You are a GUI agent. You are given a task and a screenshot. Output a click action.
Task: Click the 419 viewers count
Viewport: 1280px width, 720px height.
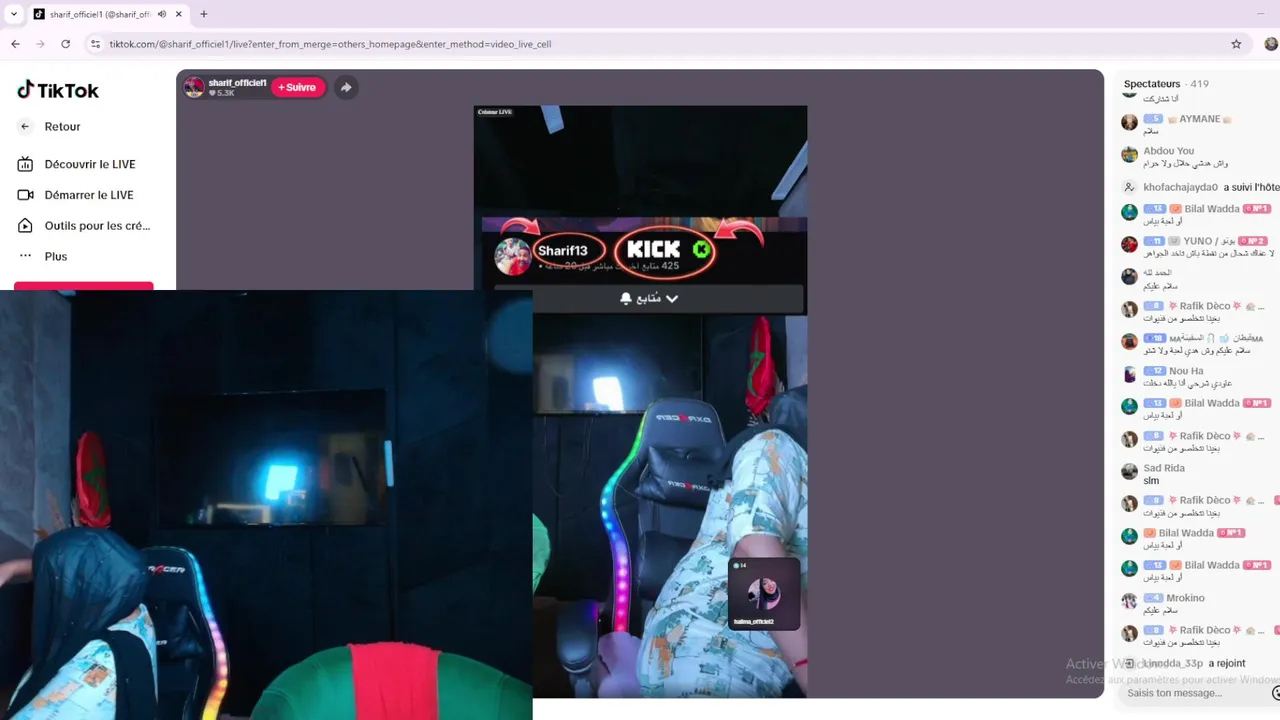[1199, 84]
